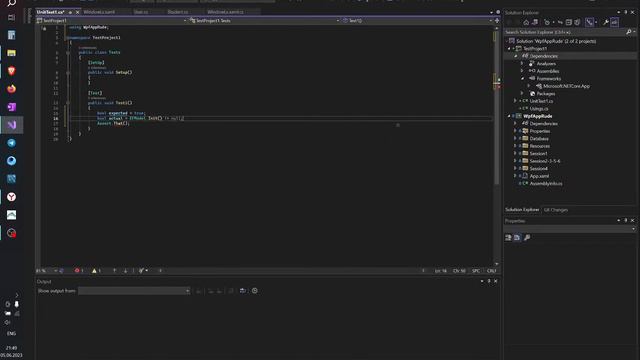Select the AssemblyInfo.cs file
Image resolution: width=640 pixels, height=360 pixels.
545,184
